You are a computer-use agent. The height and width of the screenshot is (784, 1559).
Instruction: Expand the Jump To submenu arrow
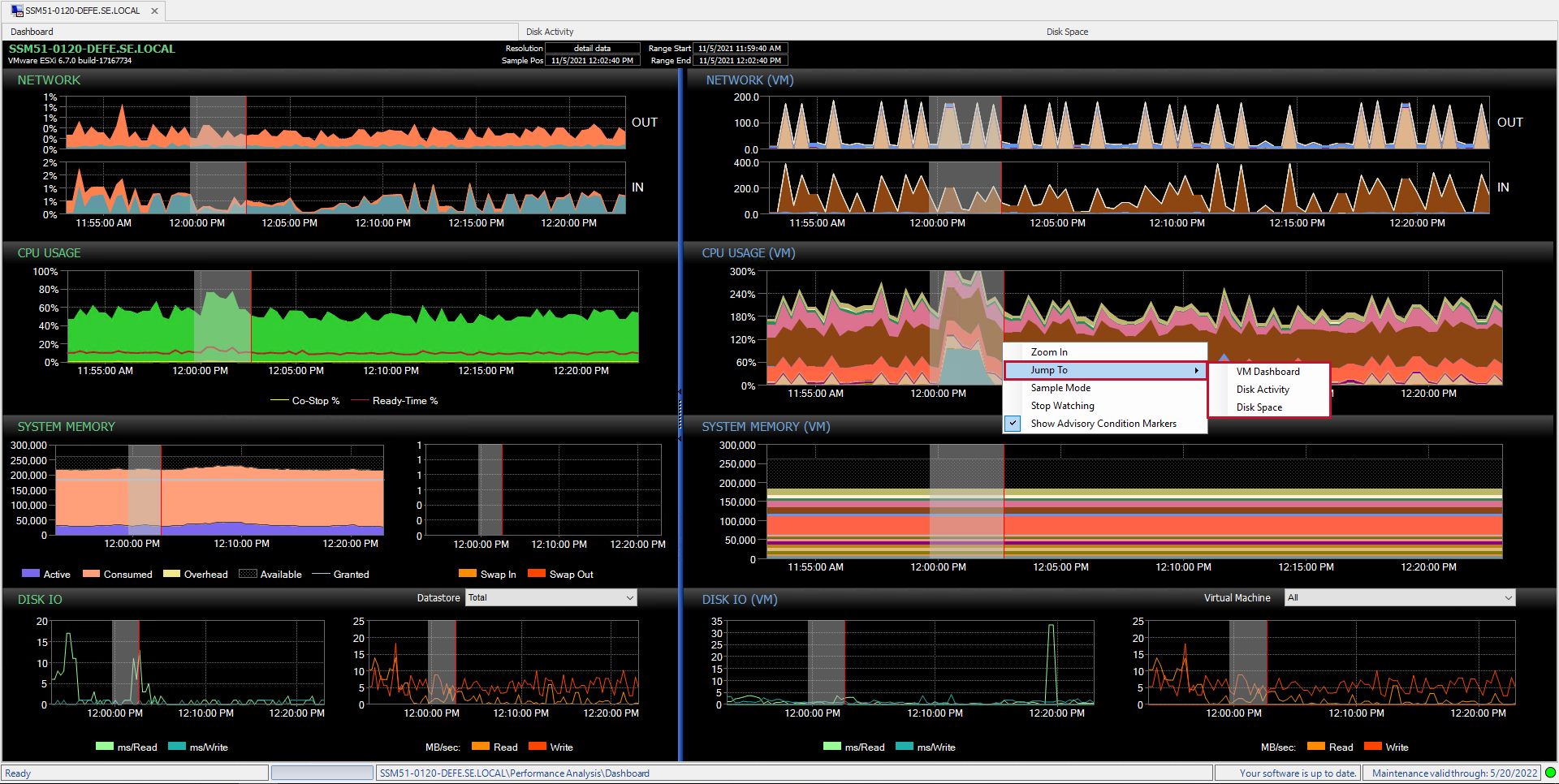[x=1196, y=371]
